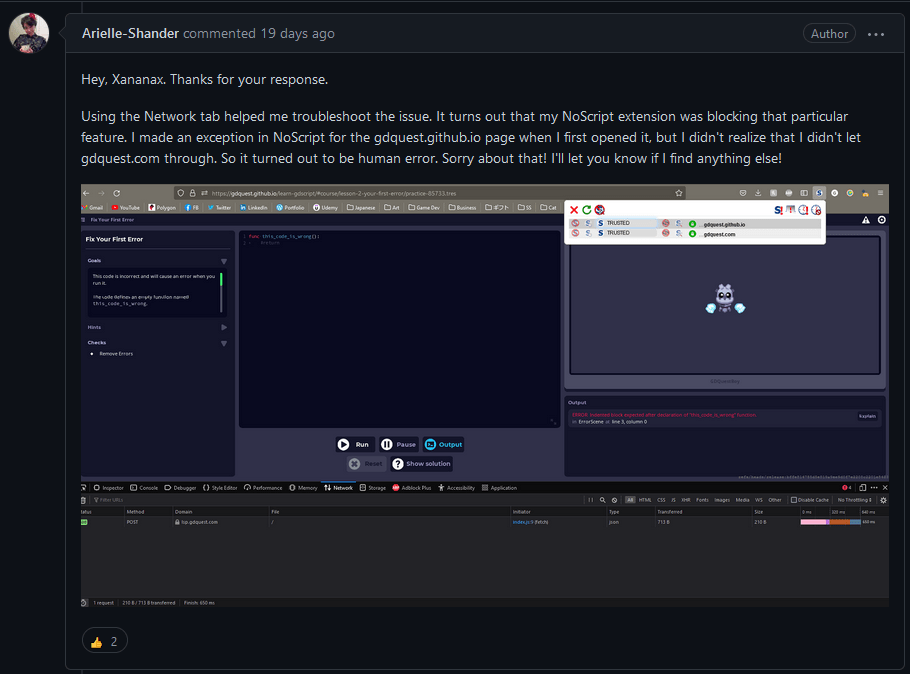The image size is (910, 674).
Task: Click the Reset button
Action: point(366,464)
